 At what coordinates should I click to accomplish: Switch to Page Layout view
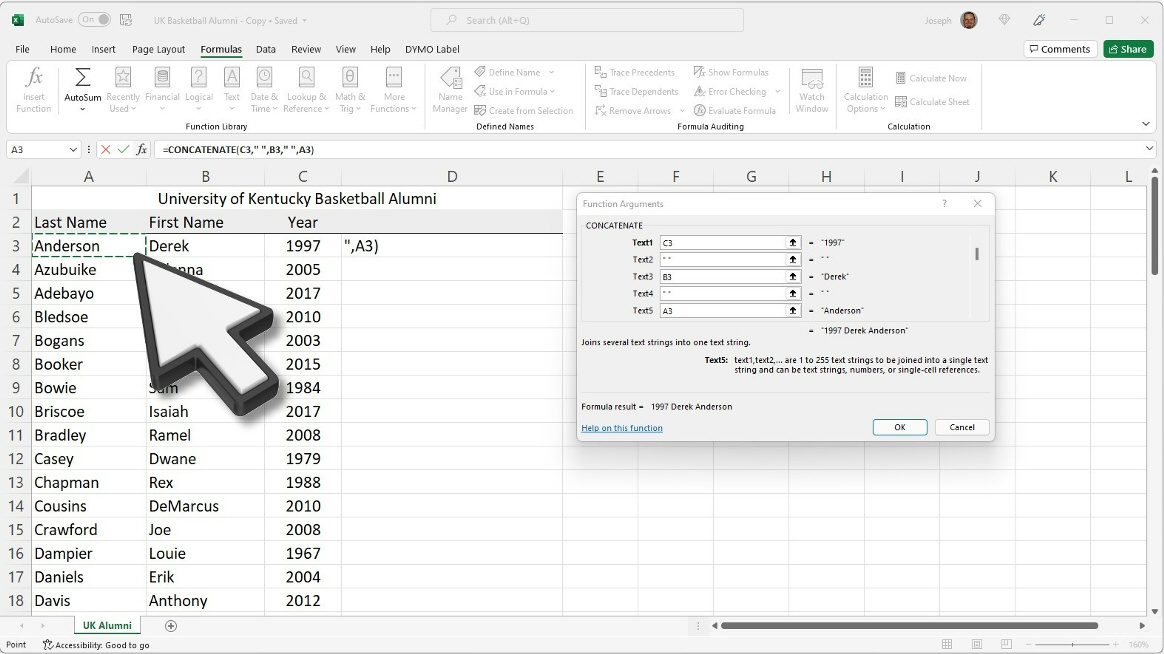977,644
